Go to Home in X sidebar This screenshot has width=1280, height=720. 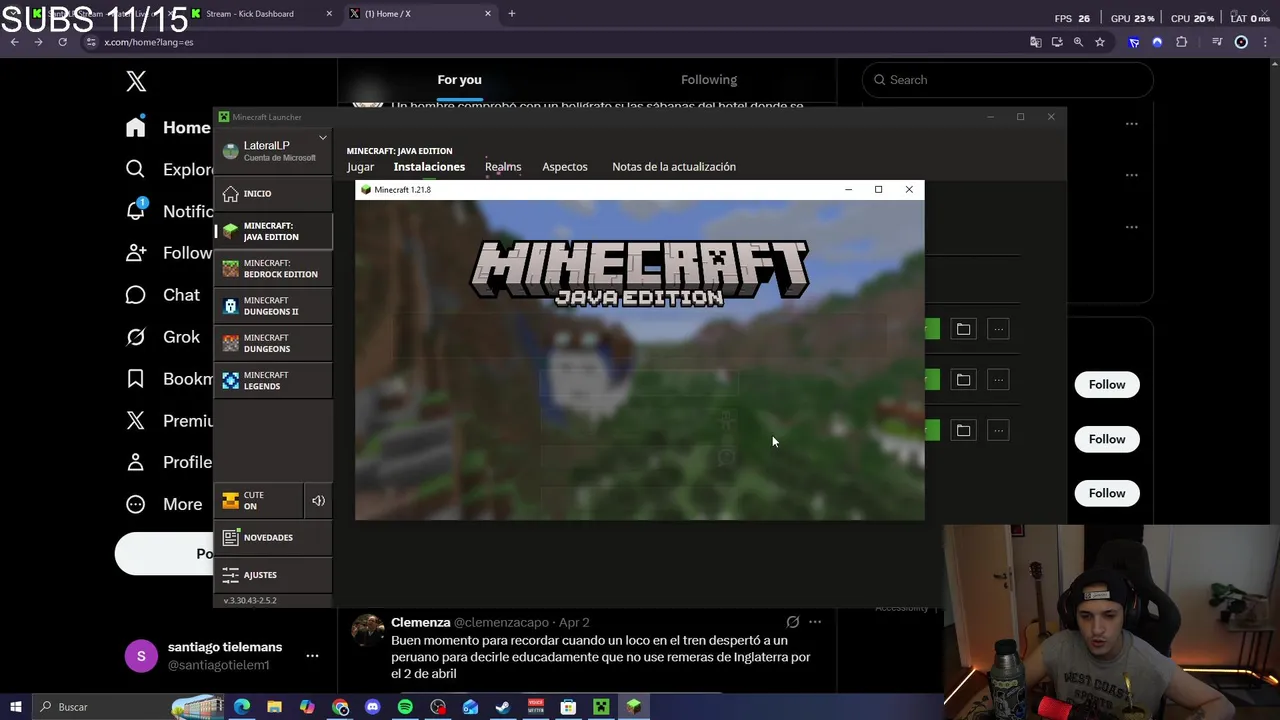click(x=168, y=127)
